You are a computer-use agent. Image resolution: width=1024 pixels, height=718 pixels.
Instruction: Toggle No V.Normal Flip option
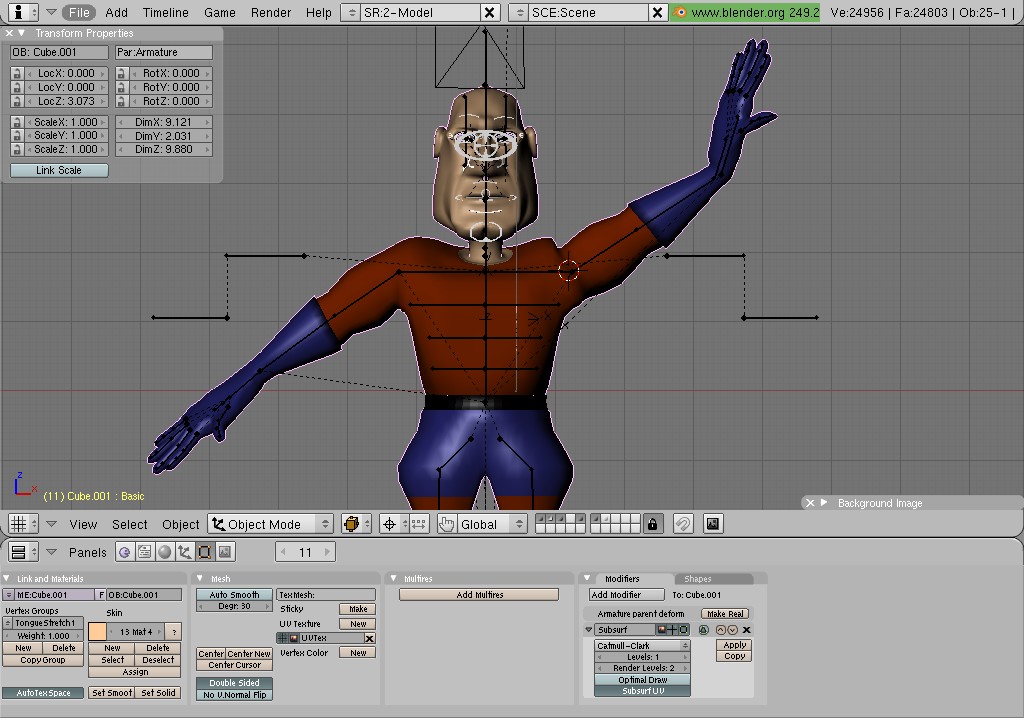pyautogui.click(x=234, y=694)
